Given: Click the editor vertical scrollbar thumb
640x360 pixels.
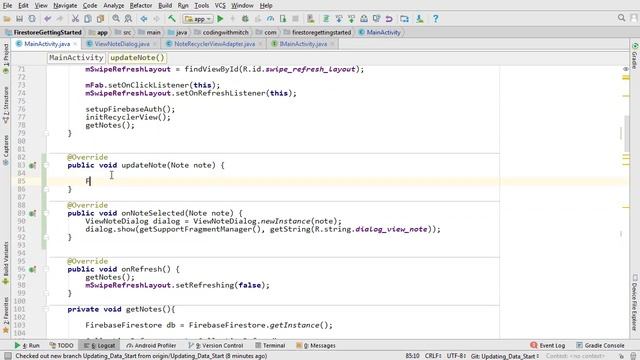Looking at the screenshot, I should pos(626,133).
